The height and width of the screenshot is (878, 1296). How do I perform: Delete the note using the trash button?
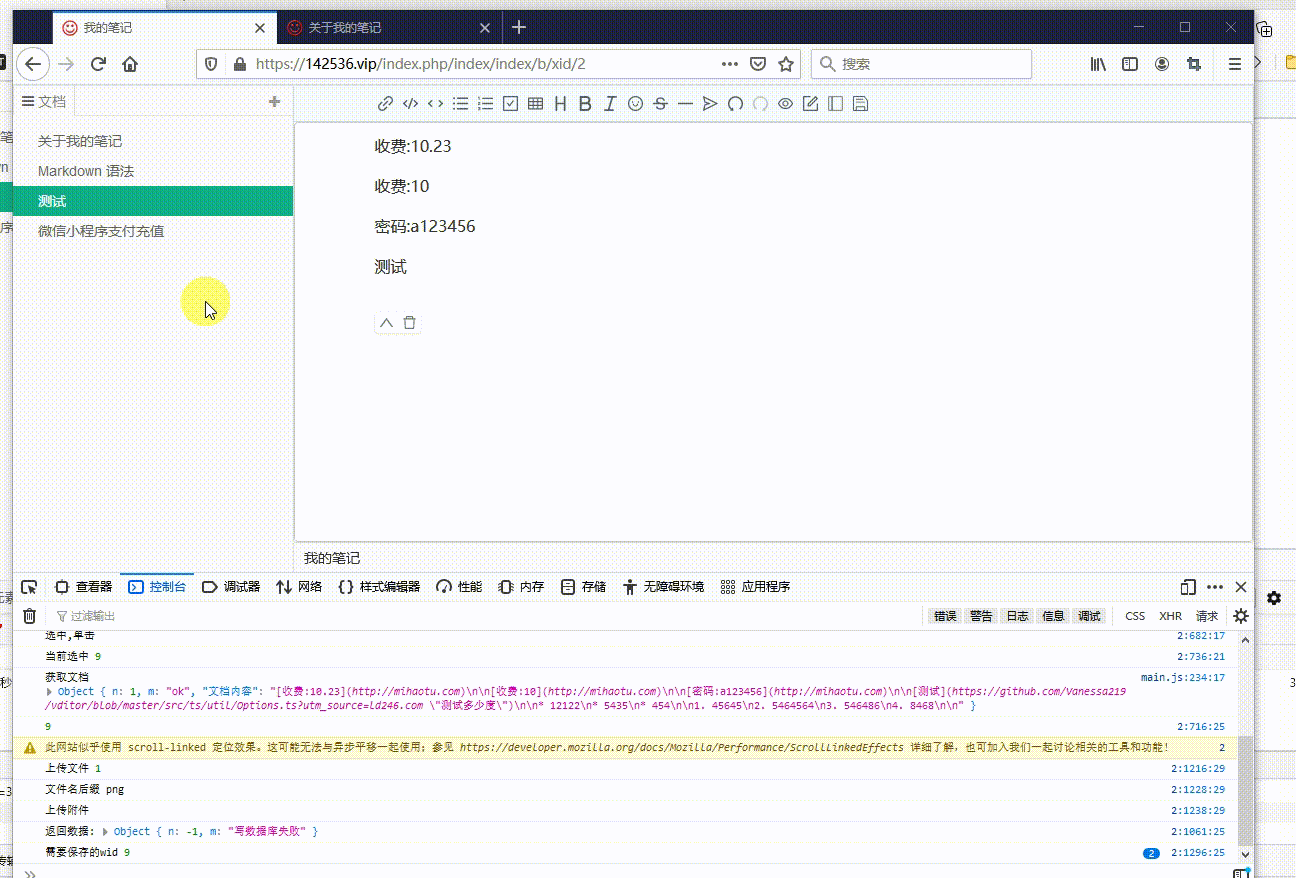click(409, 322)
